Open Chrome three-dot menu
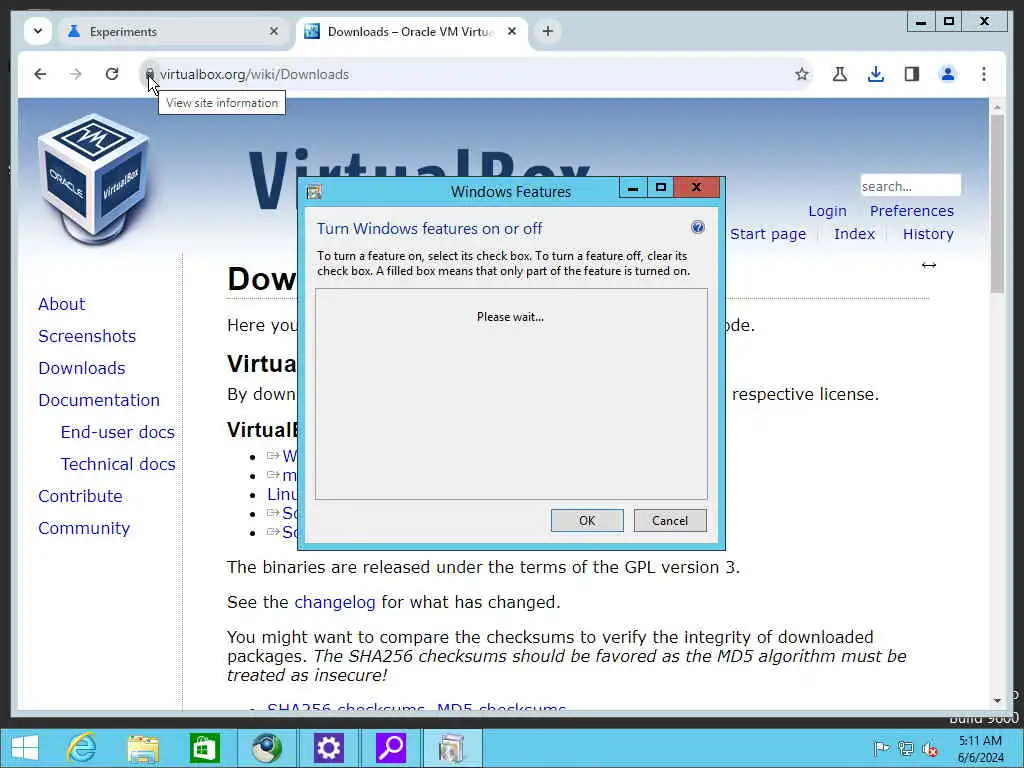 coord(984,74)
